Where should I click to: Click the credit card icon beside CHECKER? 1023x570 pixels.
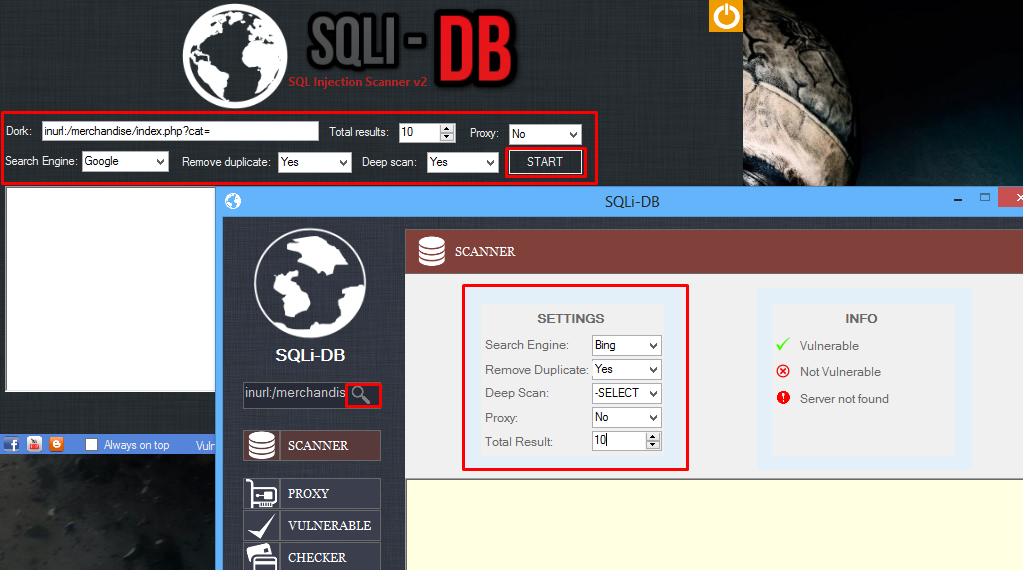coord(262,557)
